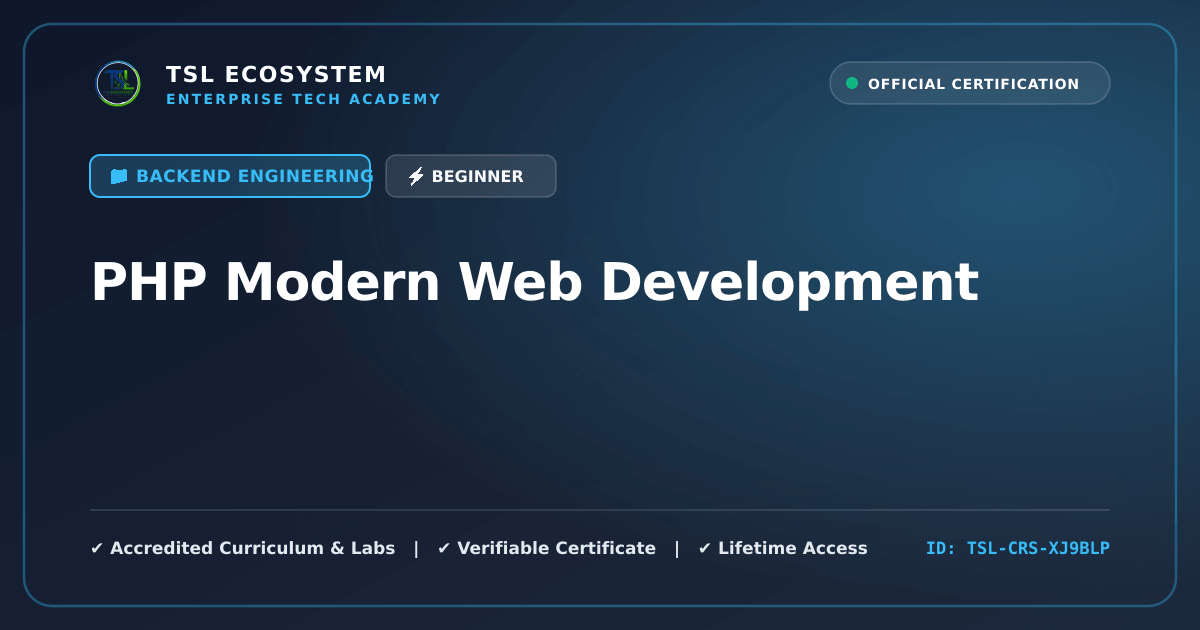Viewport: 1200px width, 630px height.
Task: Click the Accredited Curriculum & Labs text
Action: tap(253, 548)
